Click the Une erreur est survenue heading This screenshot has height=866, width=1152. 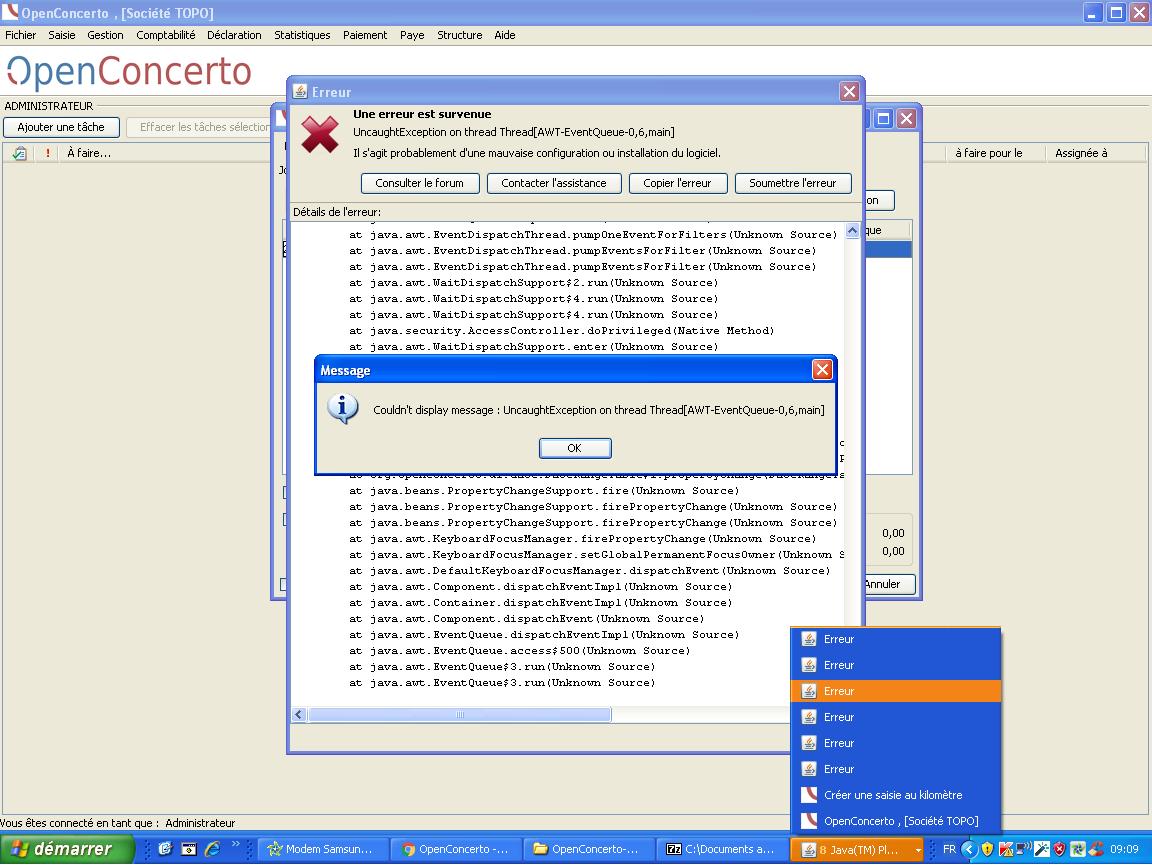click(422, 114)
